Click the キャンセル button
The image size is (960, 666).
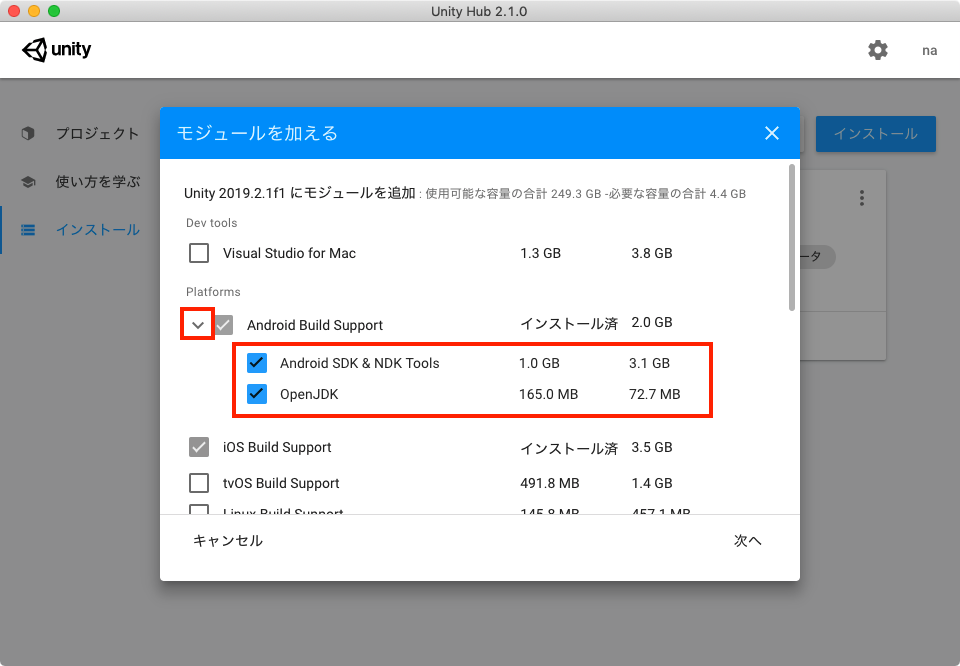pos(228,541)
